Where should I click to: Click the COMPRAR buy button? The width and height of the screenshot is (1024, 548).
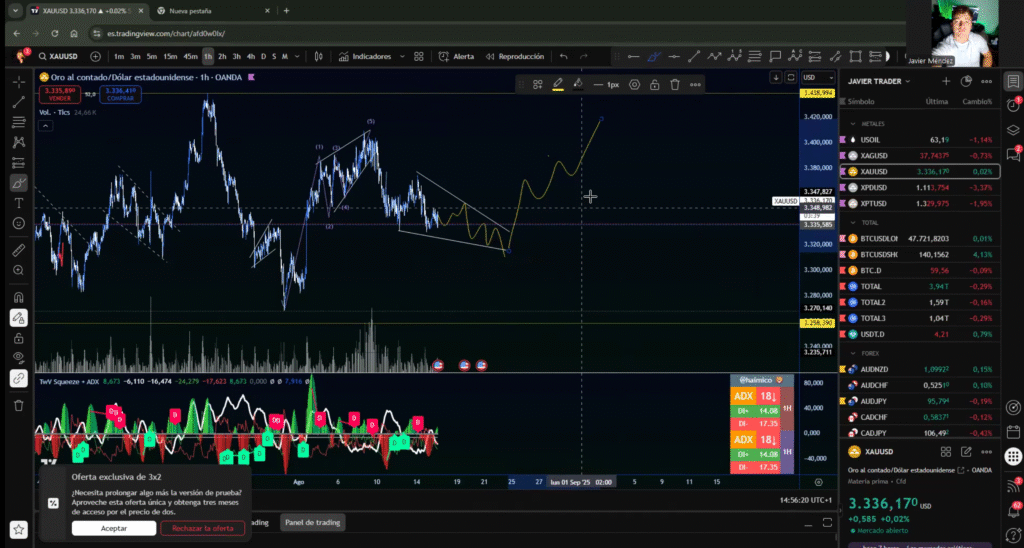pyautogui.click(x=120, y=94)
